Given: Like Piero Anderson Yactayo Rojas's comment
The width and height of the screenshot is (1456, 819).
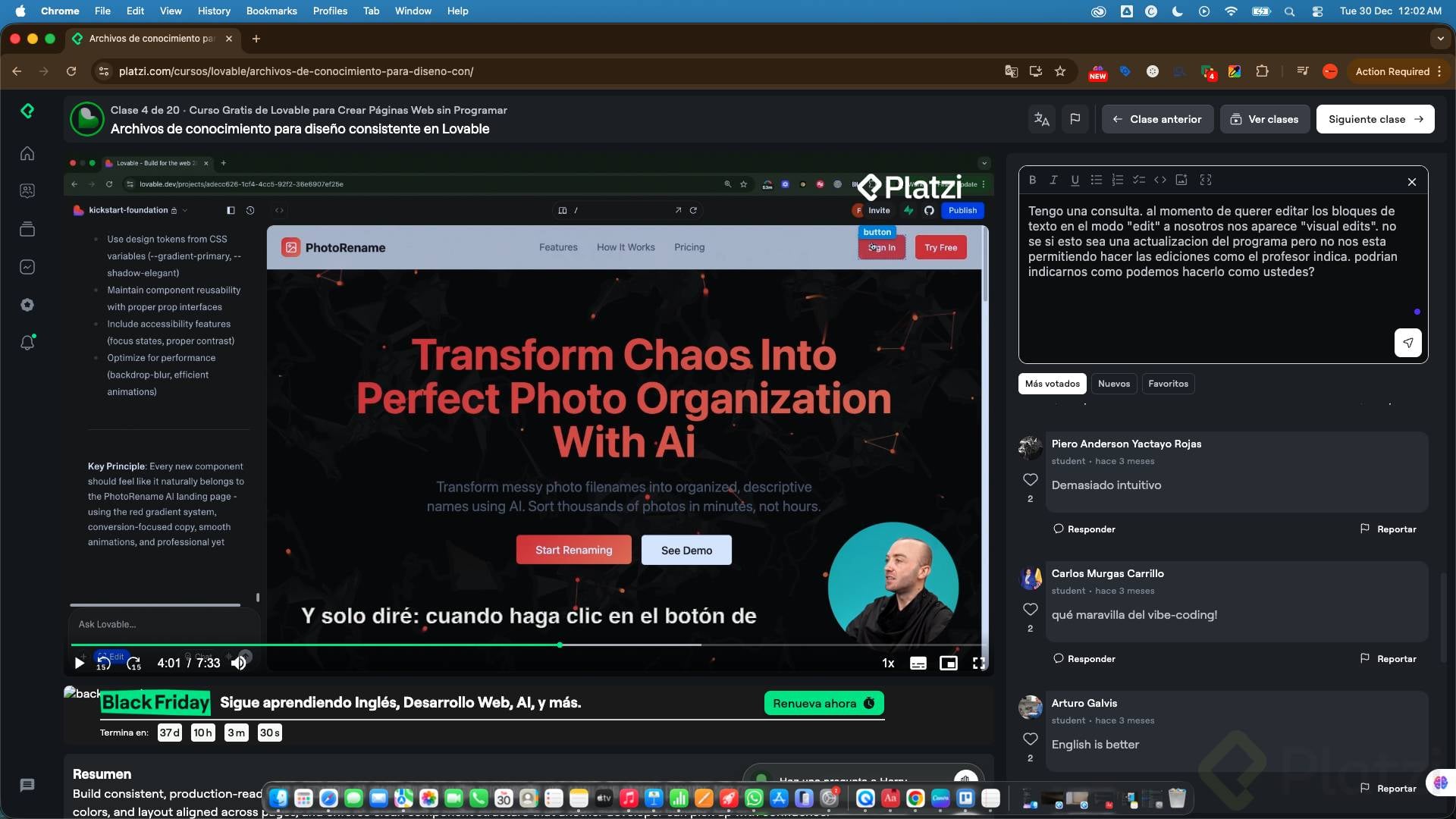Looking at the screenshot, I should (x=1030, y=480).
